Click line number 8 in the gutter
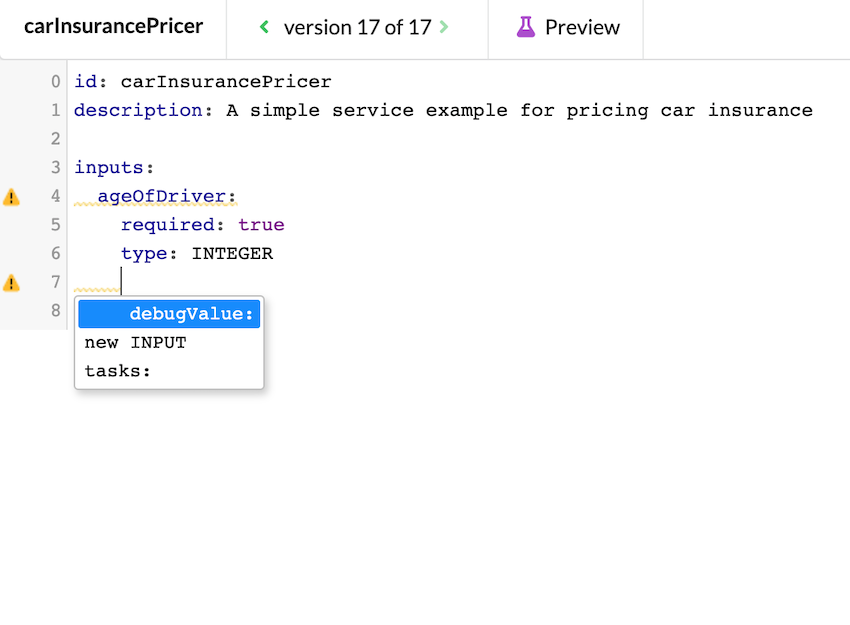 55,311
